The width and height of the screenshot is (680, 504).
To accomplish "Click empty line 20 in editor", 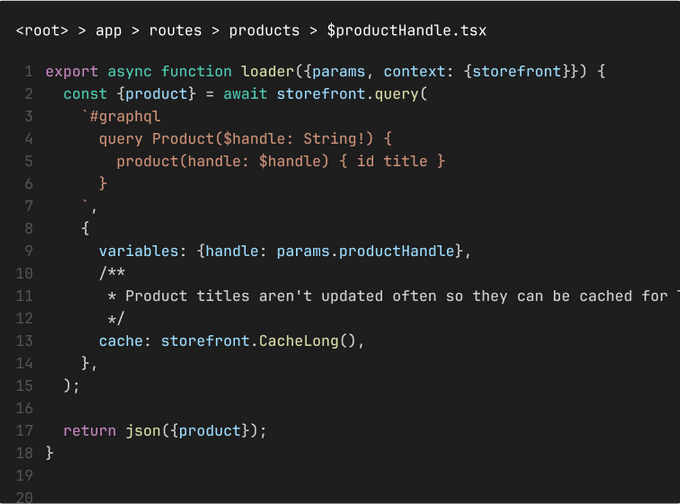I will point(300,498).
